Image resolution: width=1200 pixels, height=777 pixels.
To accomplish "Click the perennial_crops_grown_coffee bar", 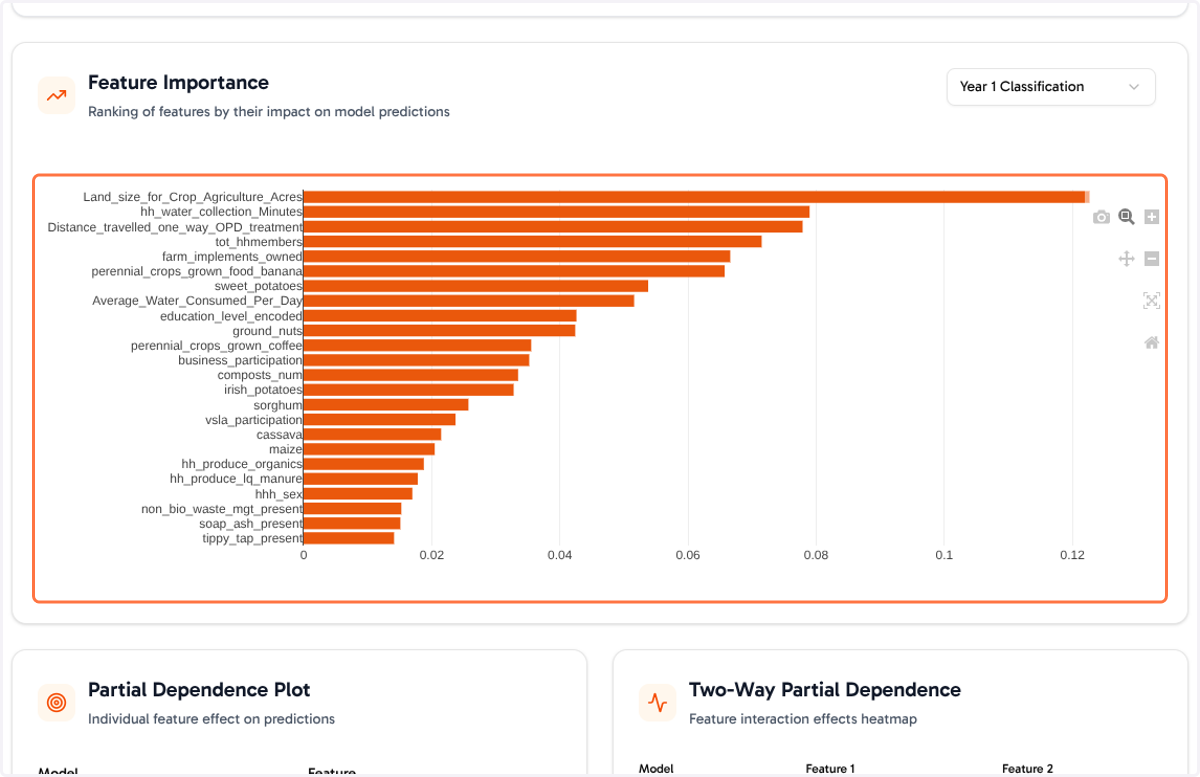I will tap(417, 346).
